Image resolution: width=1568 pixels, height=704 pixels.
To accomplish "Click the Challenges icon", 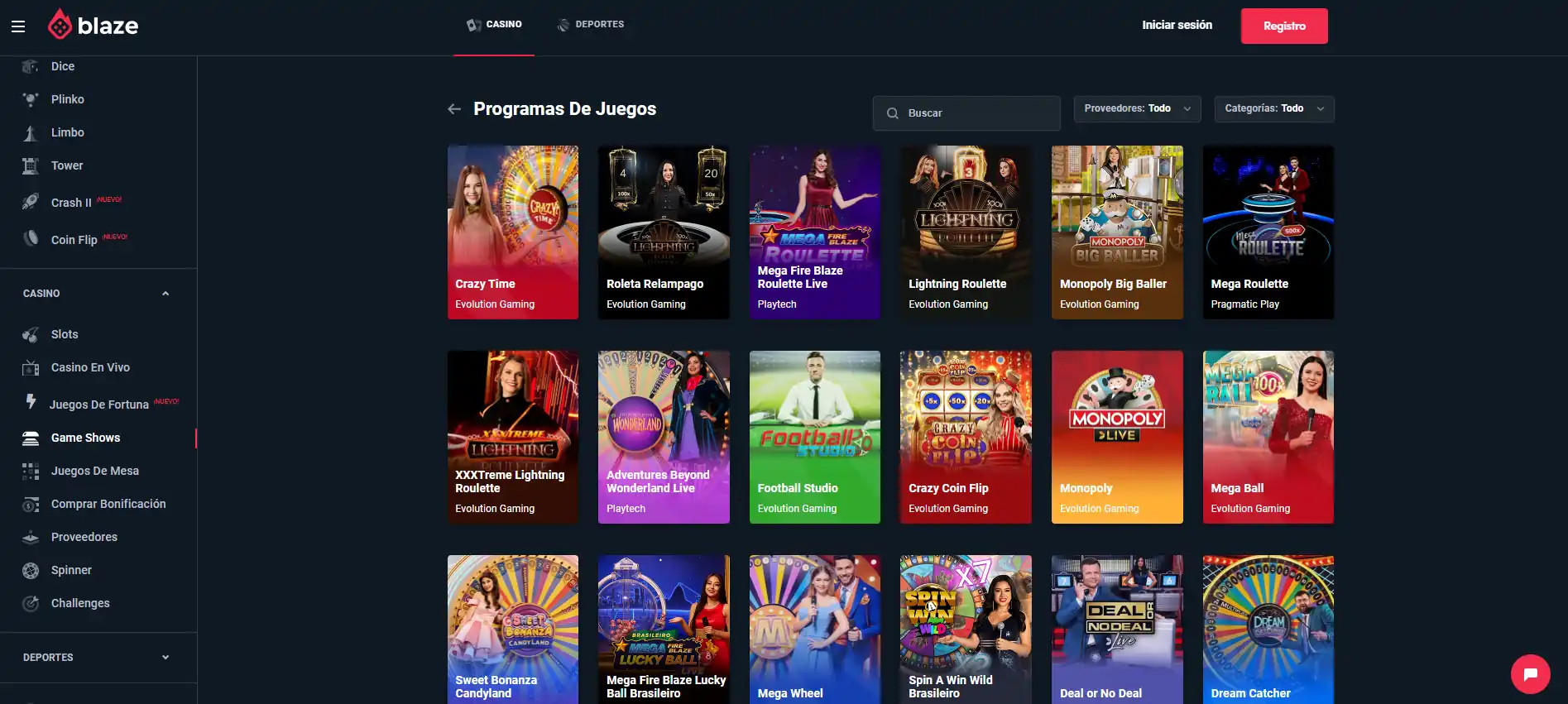I will click(31, 603).
